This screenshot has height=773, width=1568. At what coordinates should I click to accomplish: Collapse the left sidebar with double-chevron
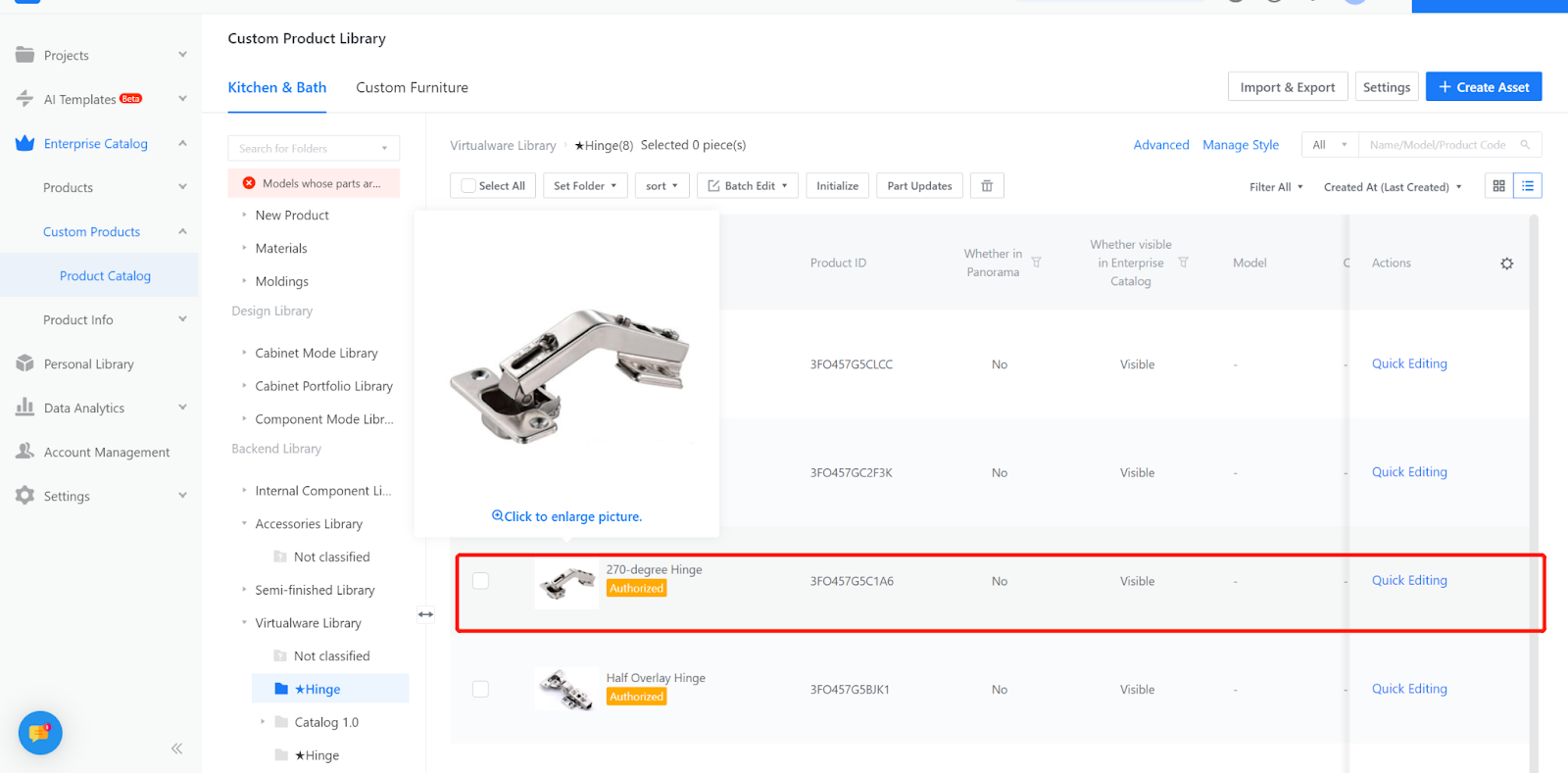click(x=176, y=749)
